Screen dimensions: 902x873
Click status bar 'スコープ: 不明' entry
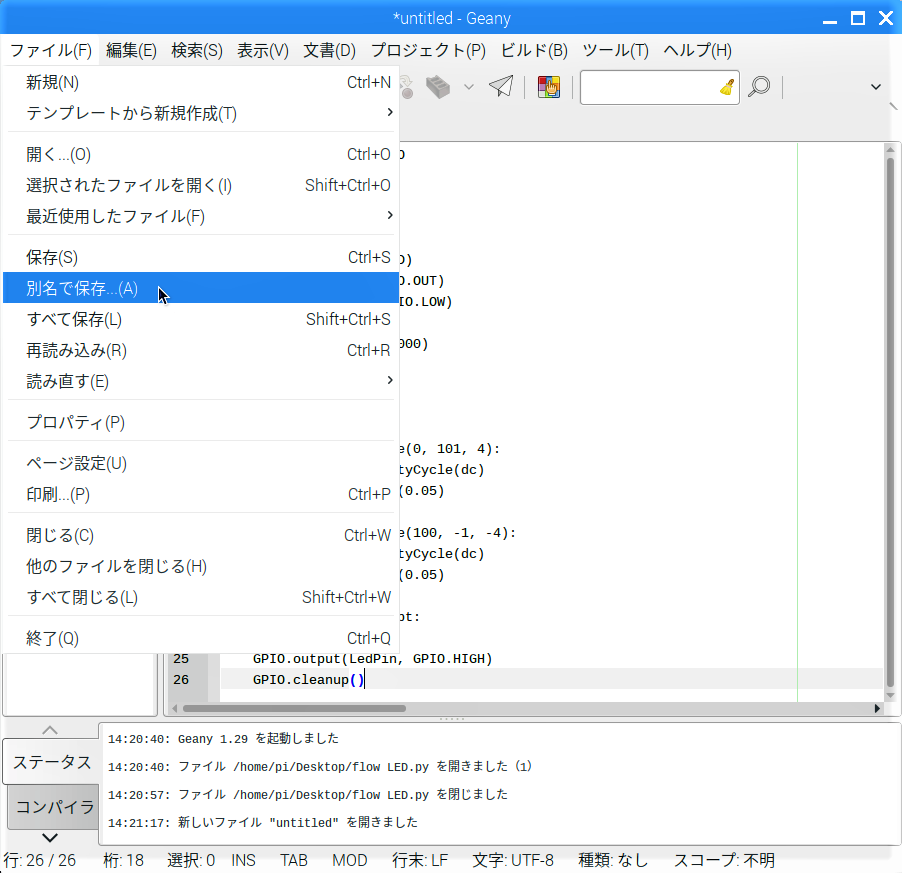tap(724, 860)
